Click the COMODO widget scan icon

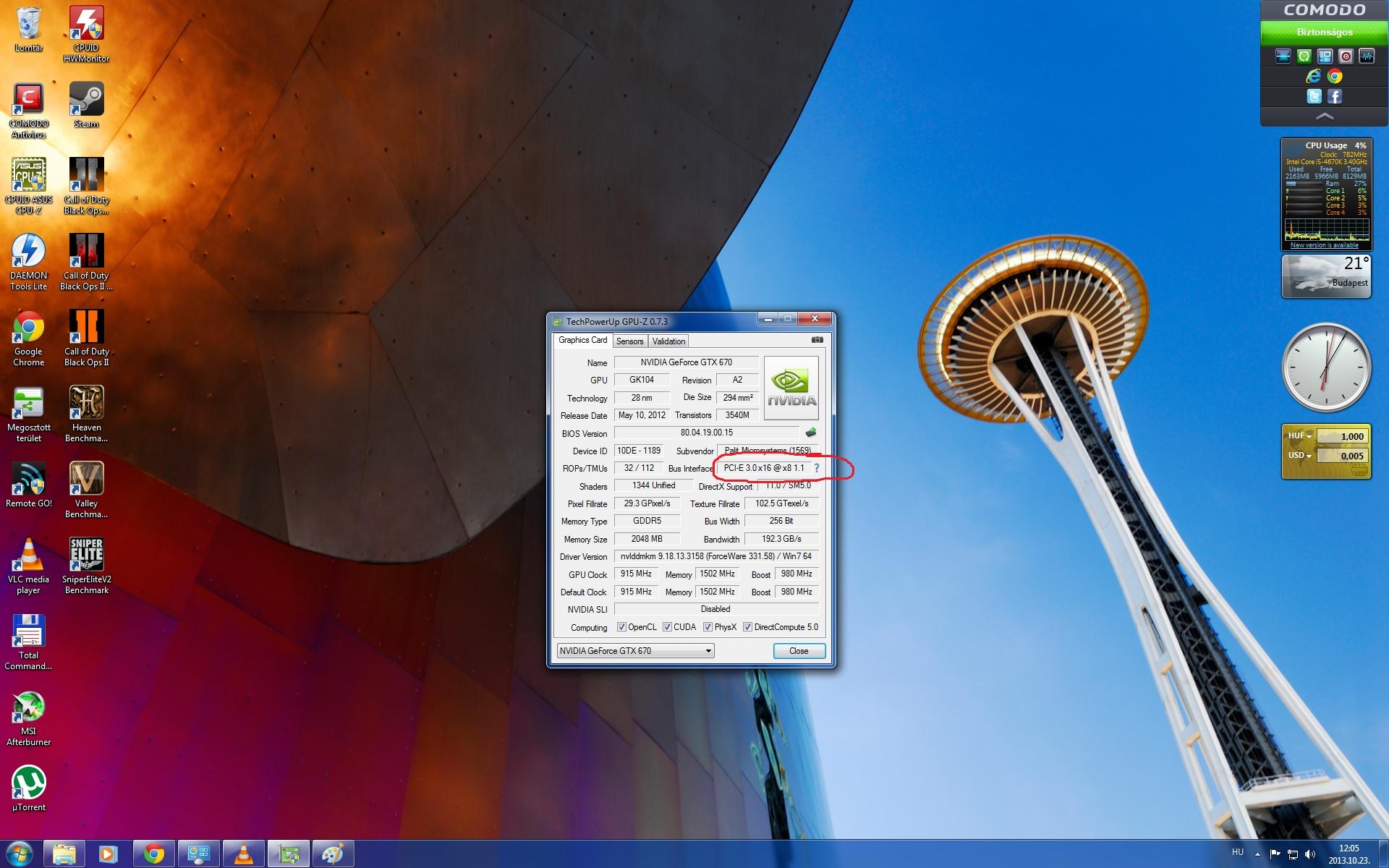point(1283,56)
